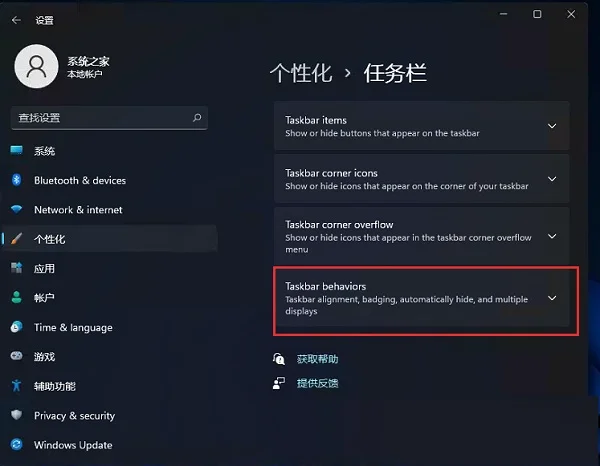This screenshot has width=600, height=466.
Task: Click the Privacy & security shield icon
Action: pos(16,415)
